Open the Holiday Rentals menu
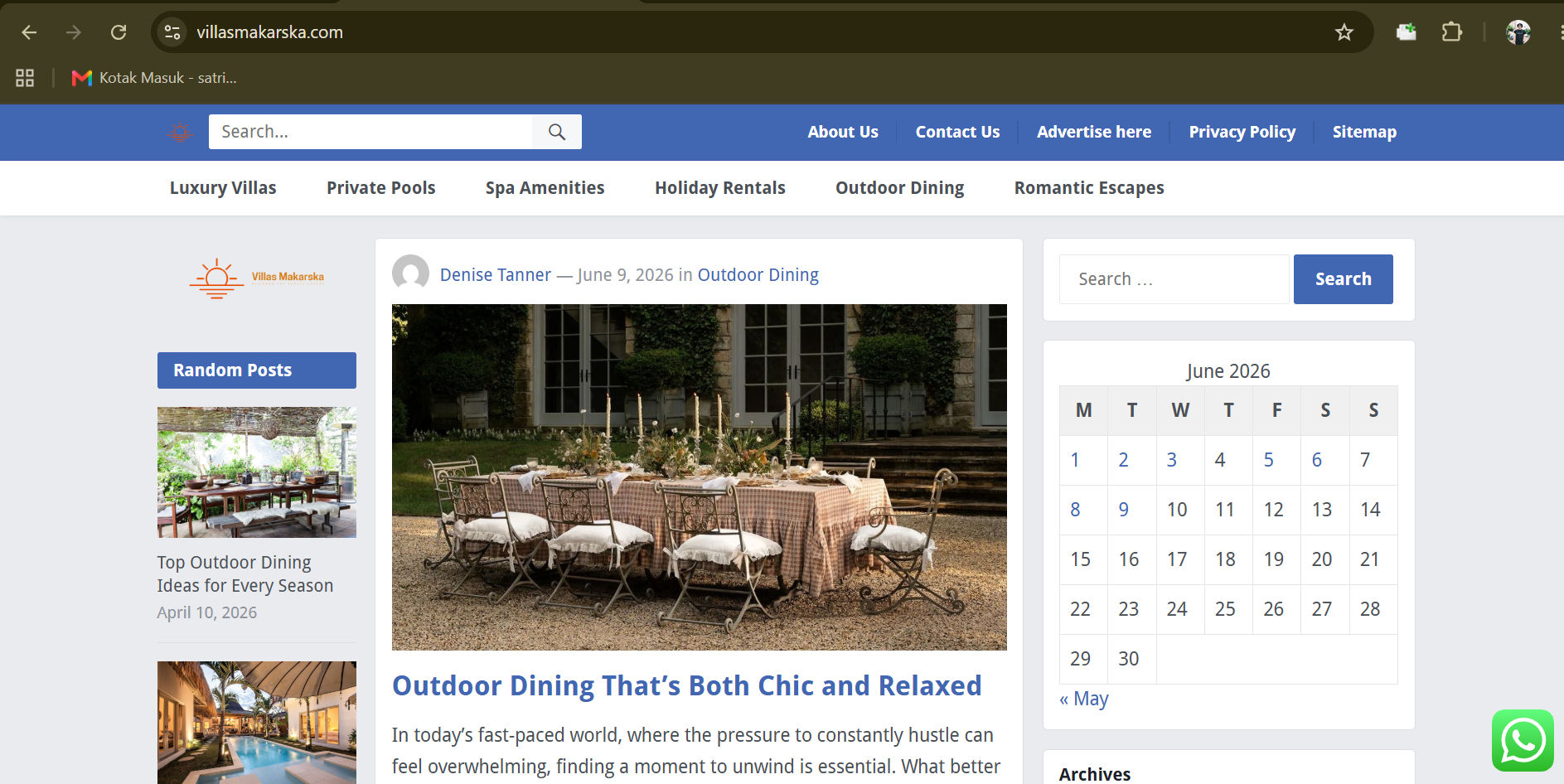Viewport: 1564px width, 784px height. (x=720, y=188)
